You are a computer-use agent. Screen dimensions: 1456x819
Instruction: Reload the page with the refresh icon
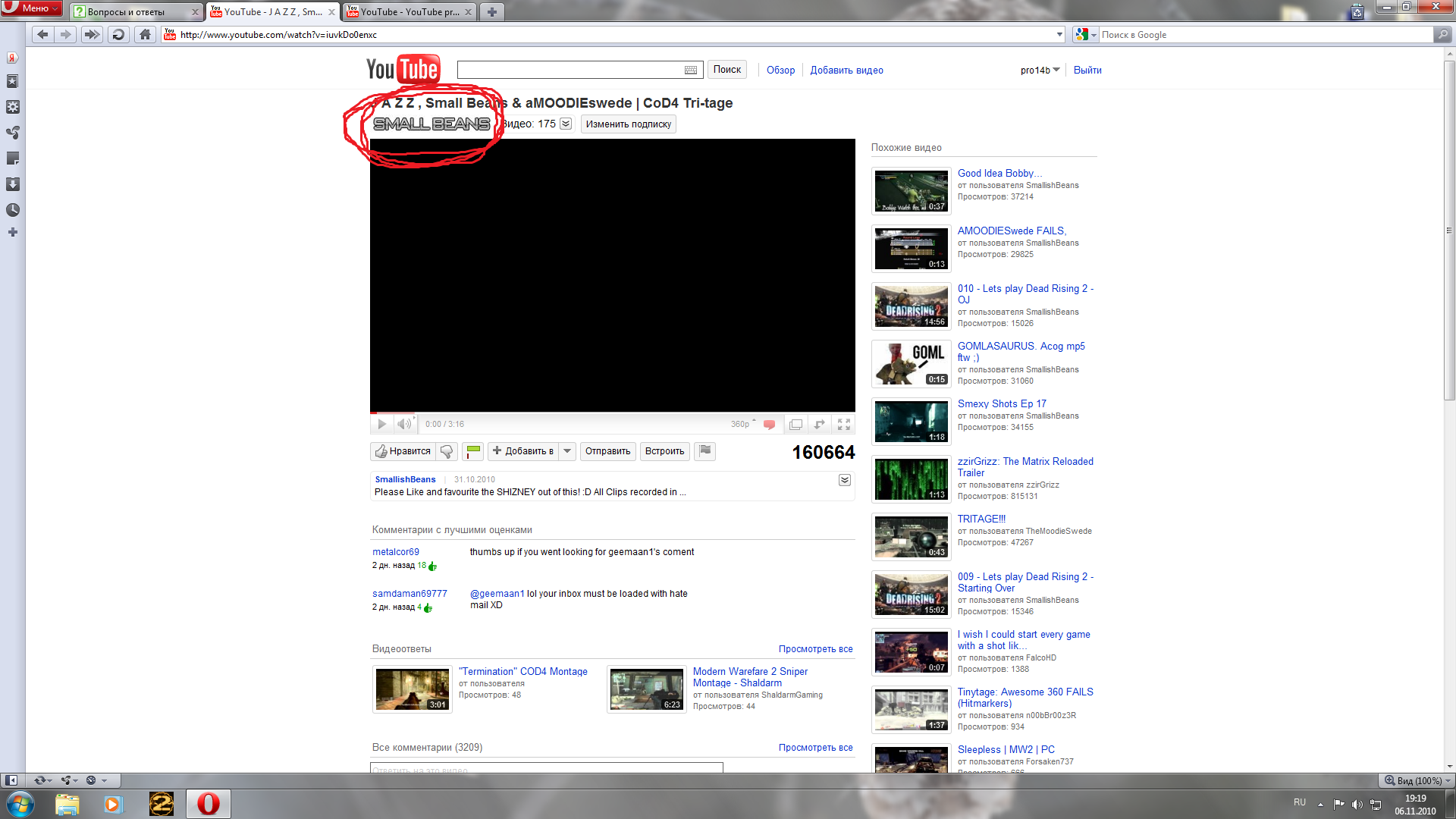coord(118,34)
